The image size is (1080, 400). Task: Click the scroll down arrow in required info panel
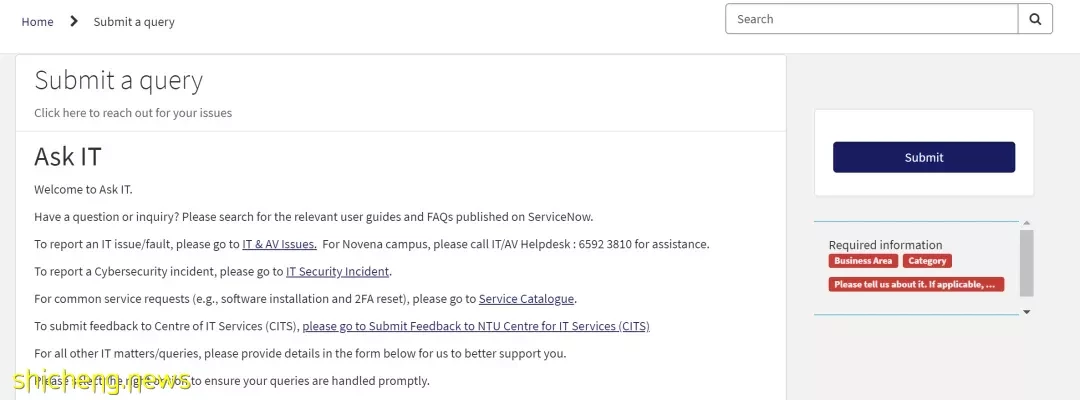(x=1026, y=312)
